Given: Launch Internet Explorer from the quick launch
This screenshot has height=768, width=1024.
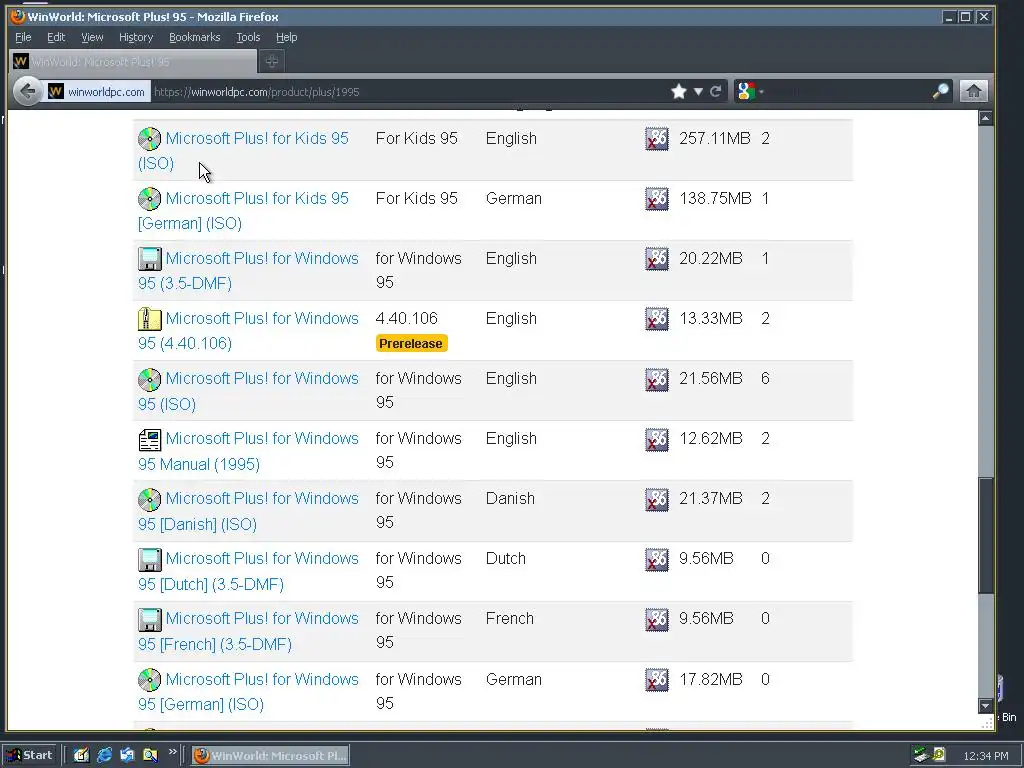Looking at the screenshot, I should (104, 755).
